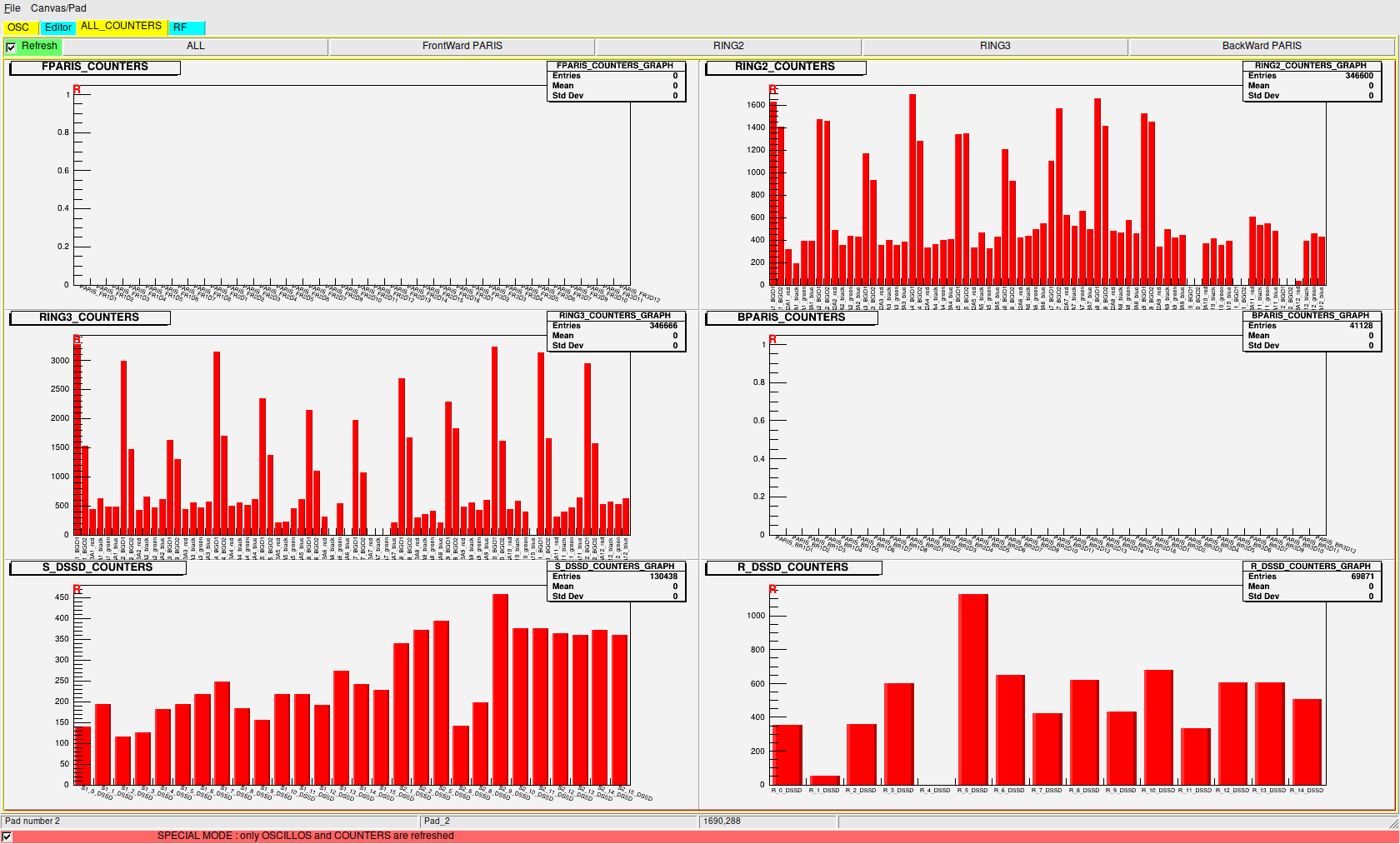
Task: Show the RING2 counters view
Action: [x=728, y=47]
